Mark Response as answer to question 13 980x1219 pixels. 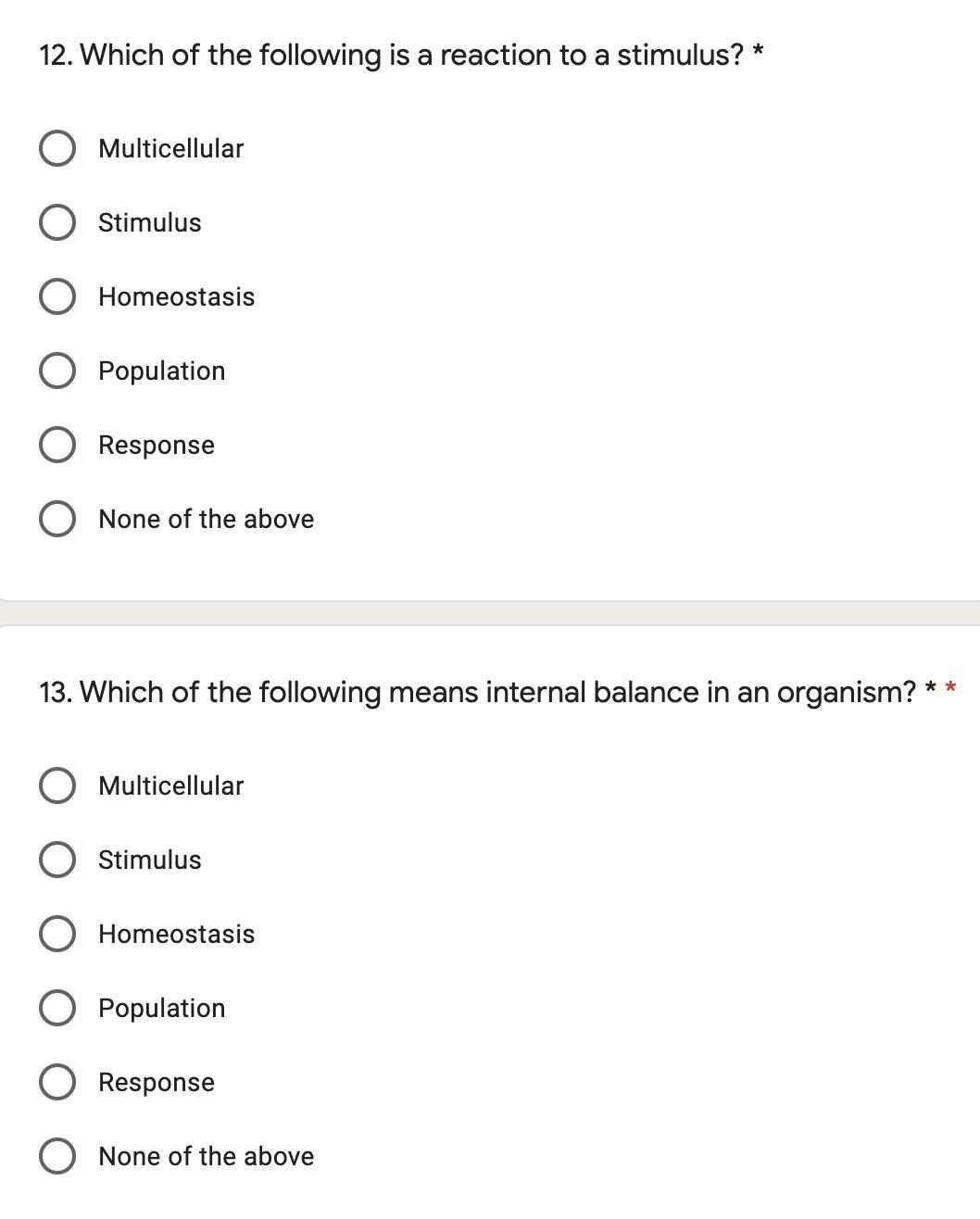tap(57, 1082)
